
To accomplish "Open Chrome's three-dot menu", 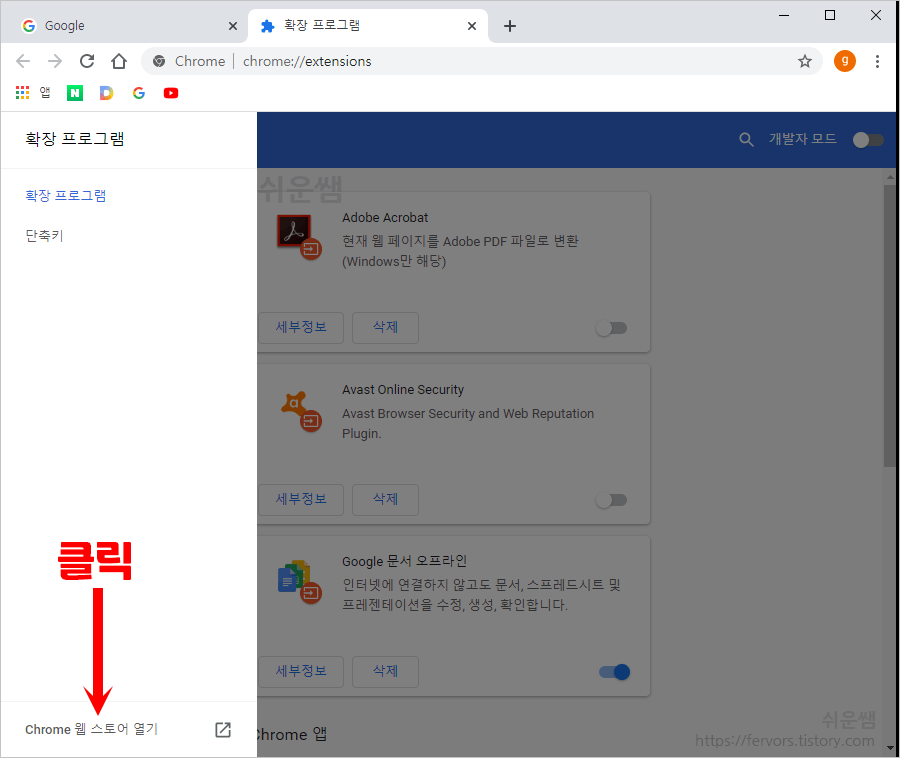I will click(877, 61).
